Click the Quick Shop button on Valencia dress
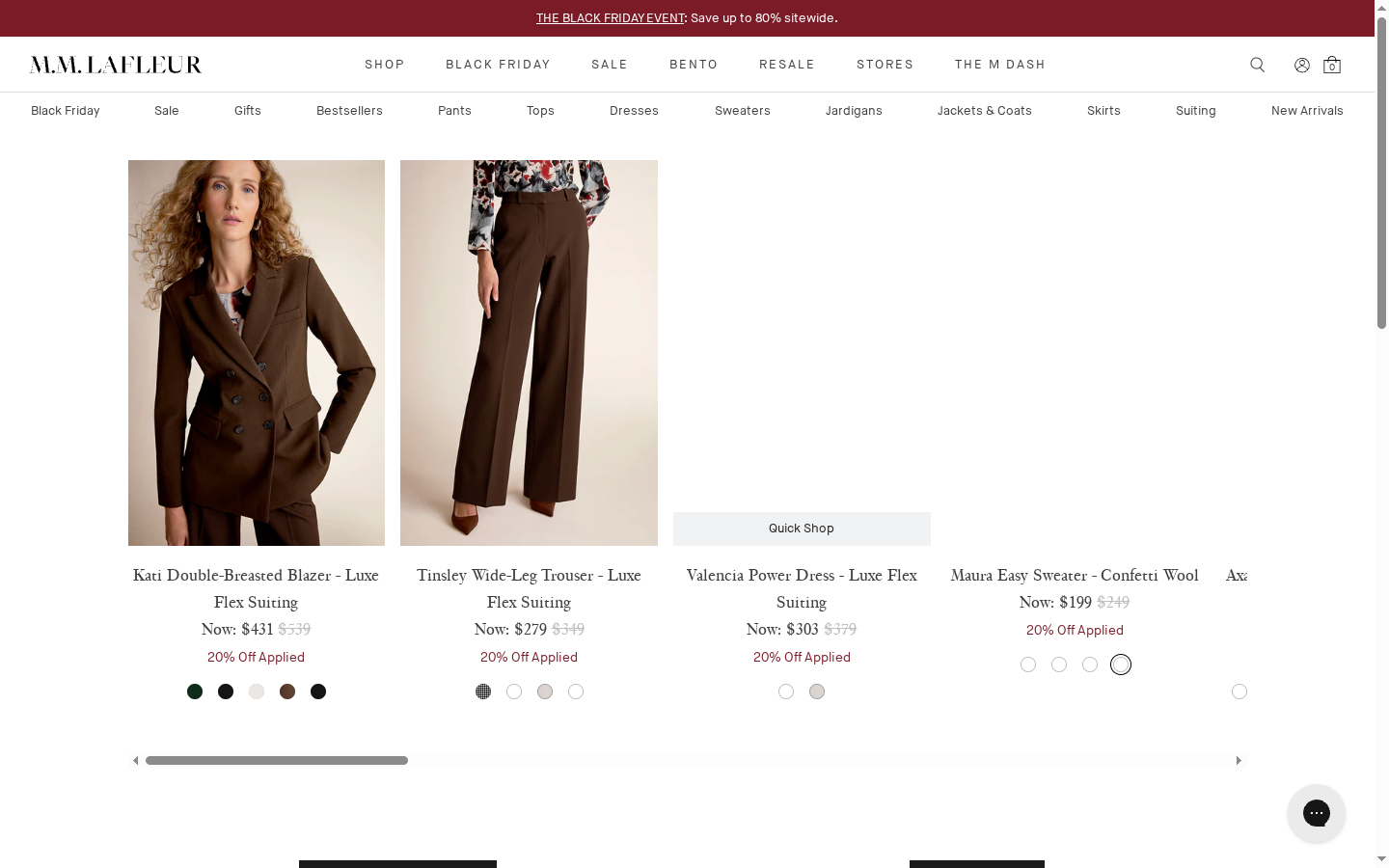Screen dimensions: 1389x868 pyautogui.click(x=801, y=529)
